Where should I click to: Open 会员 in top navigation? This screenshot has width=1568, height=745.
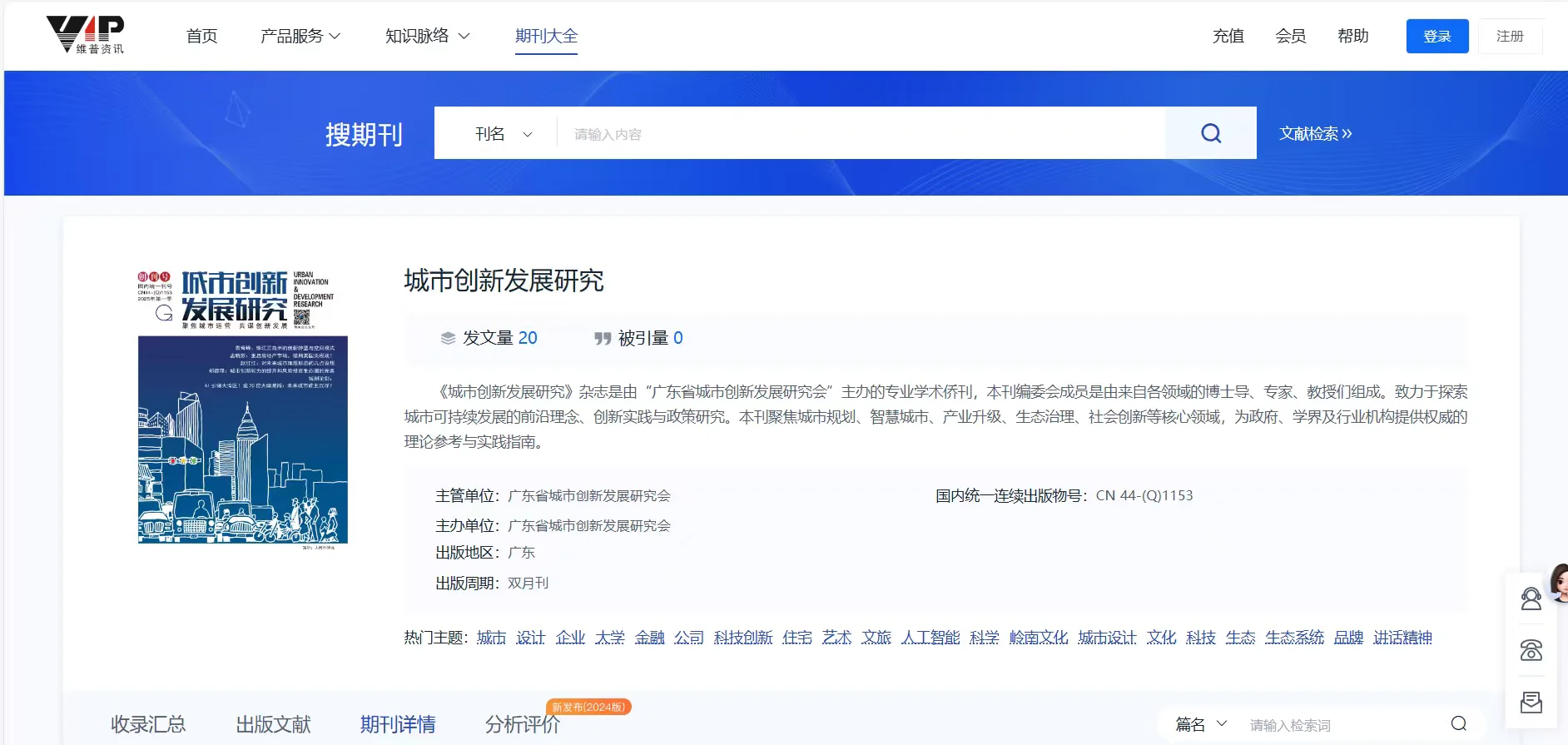(1290, 36)
